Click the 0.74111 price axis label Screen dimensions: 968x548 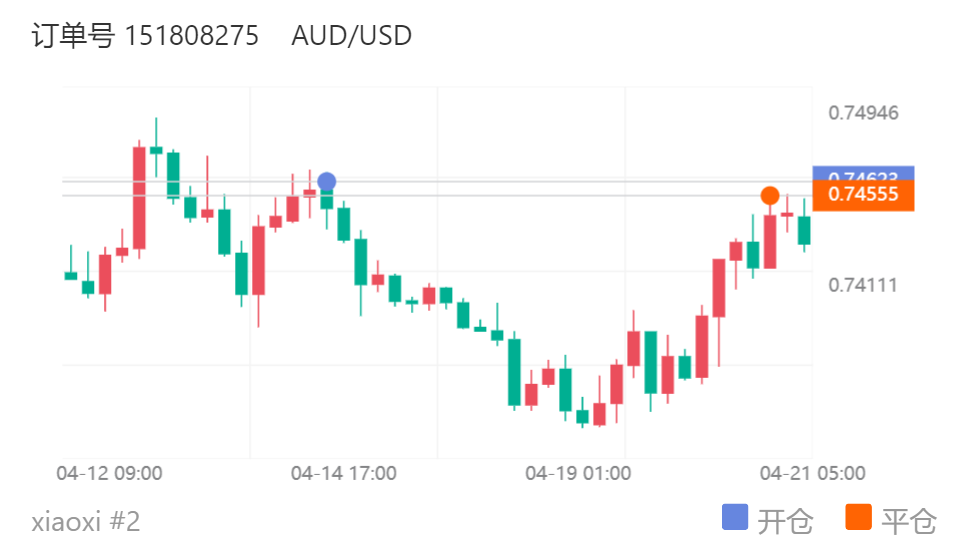863,285
